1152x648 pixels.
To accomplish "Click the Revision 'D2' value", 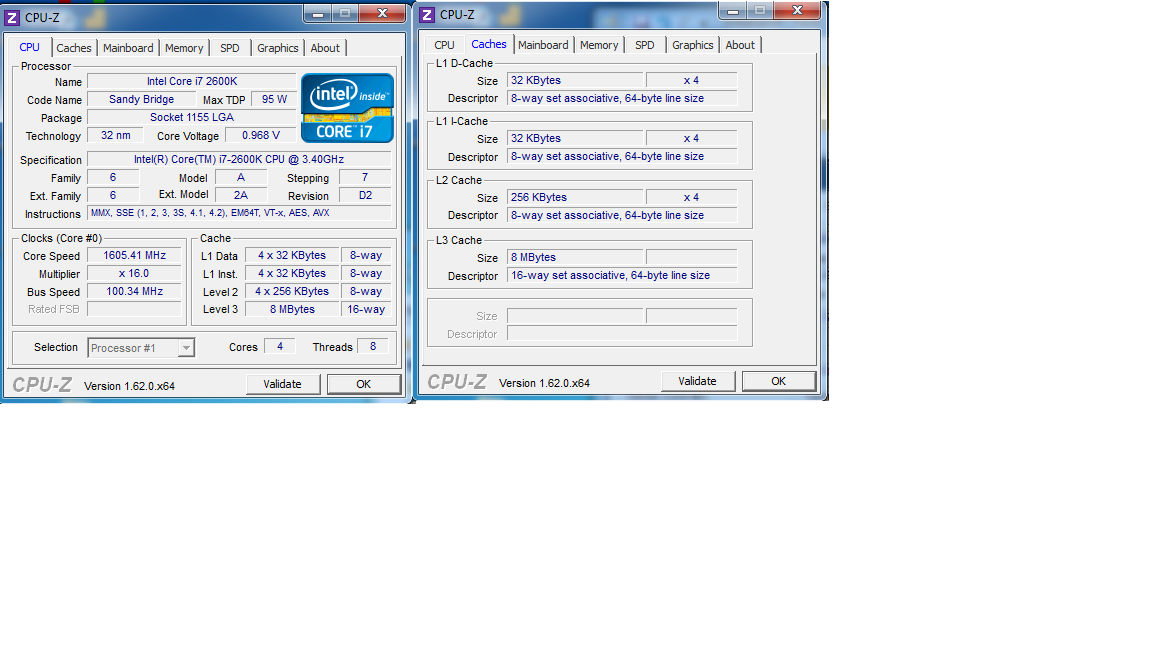I will pyautogui.click(x=365, y=195).
